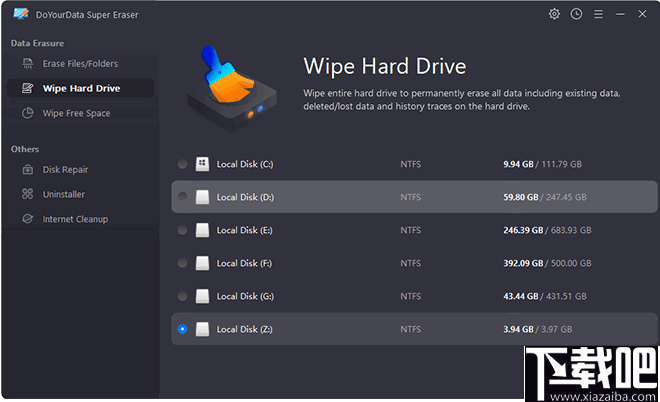Open Internet Cleanup tool
Screen dimensions: 660x402
point(80,219)
